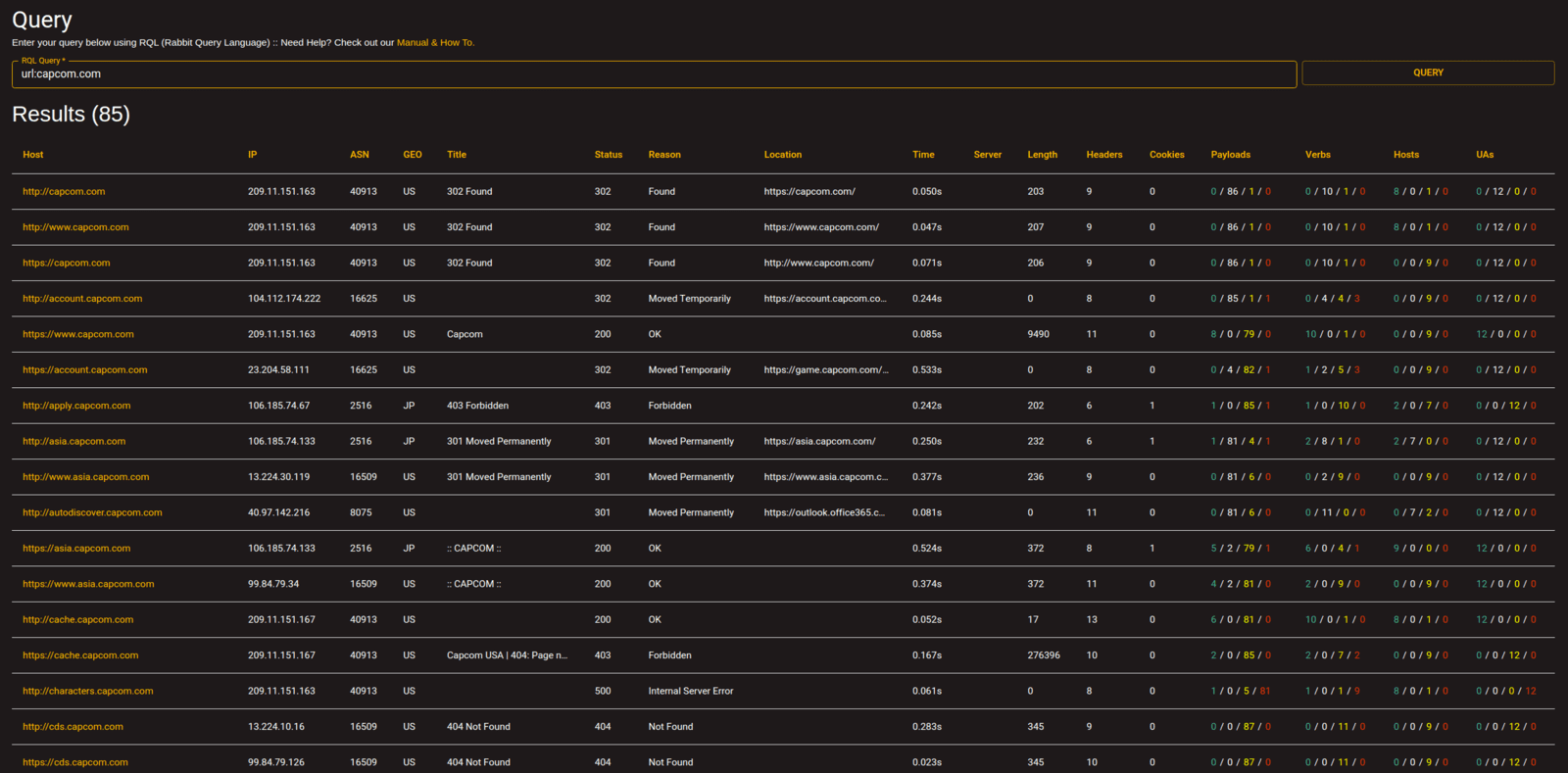Select the location https://game.capcom.com/...

(x=826, y=370)
